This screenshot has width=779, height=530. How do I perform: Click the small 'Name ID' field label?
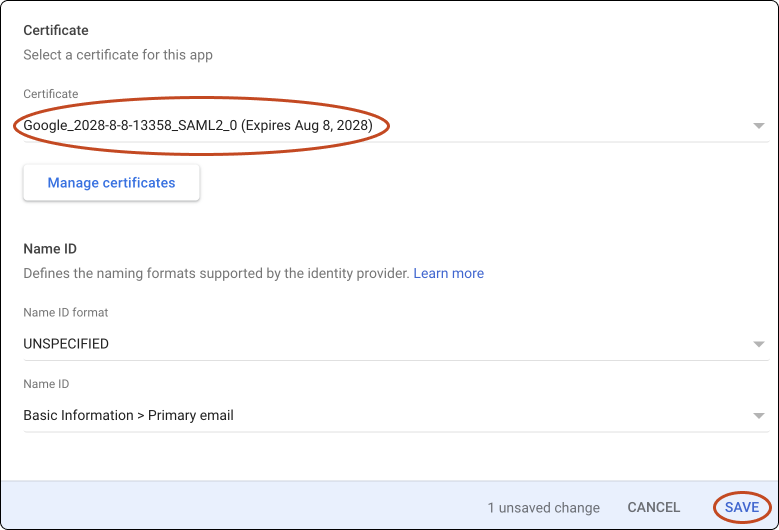(x=46, y=384)
